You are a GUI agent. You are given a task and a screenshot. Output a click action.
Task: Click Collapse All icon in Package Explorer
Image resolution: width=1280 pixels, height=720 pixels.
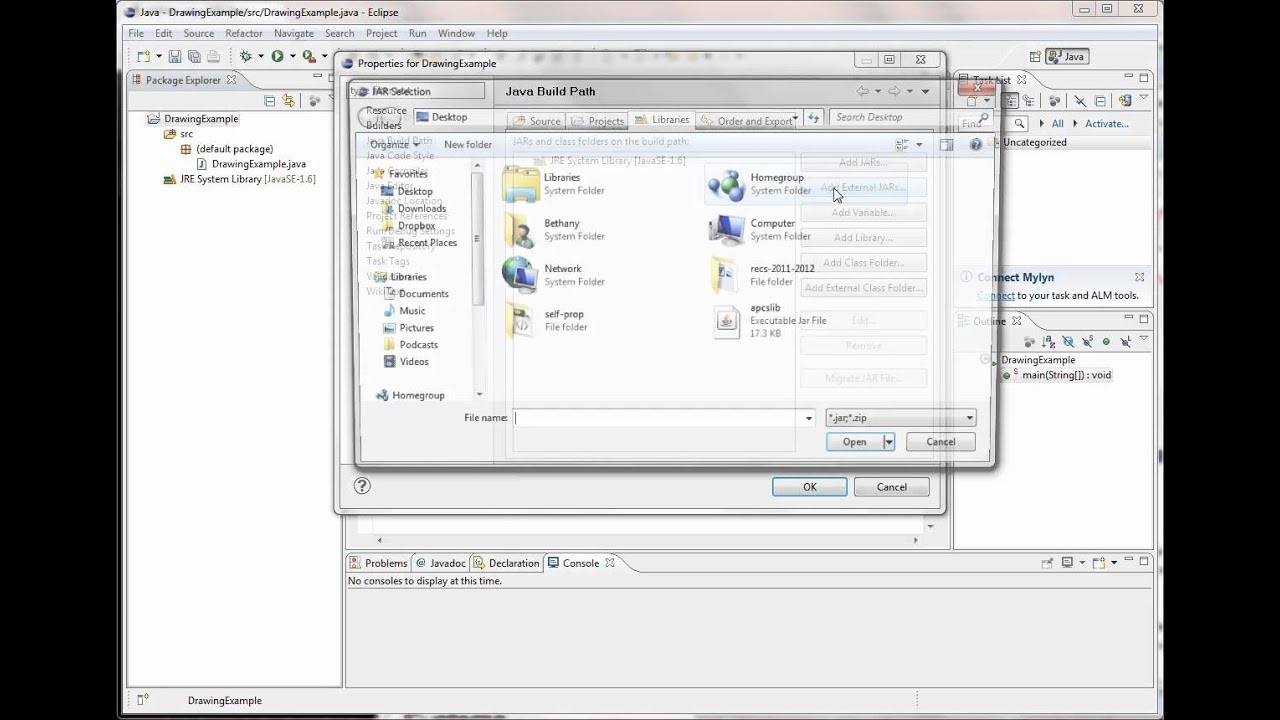click(x=270, y=101)
